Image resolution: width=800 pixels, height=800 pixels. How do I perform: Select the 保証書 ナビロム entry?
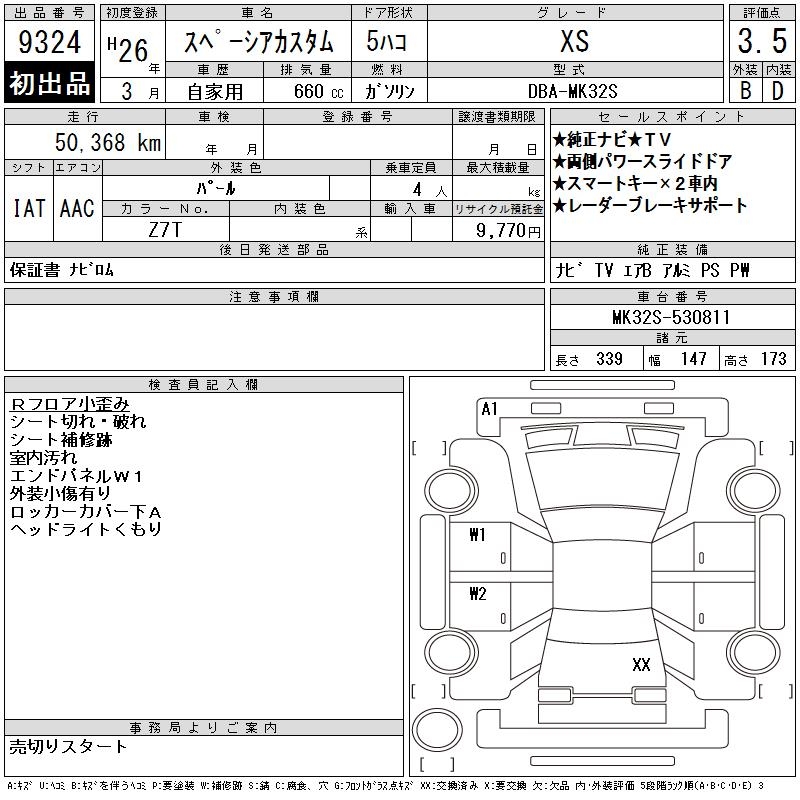click(62, 269)
